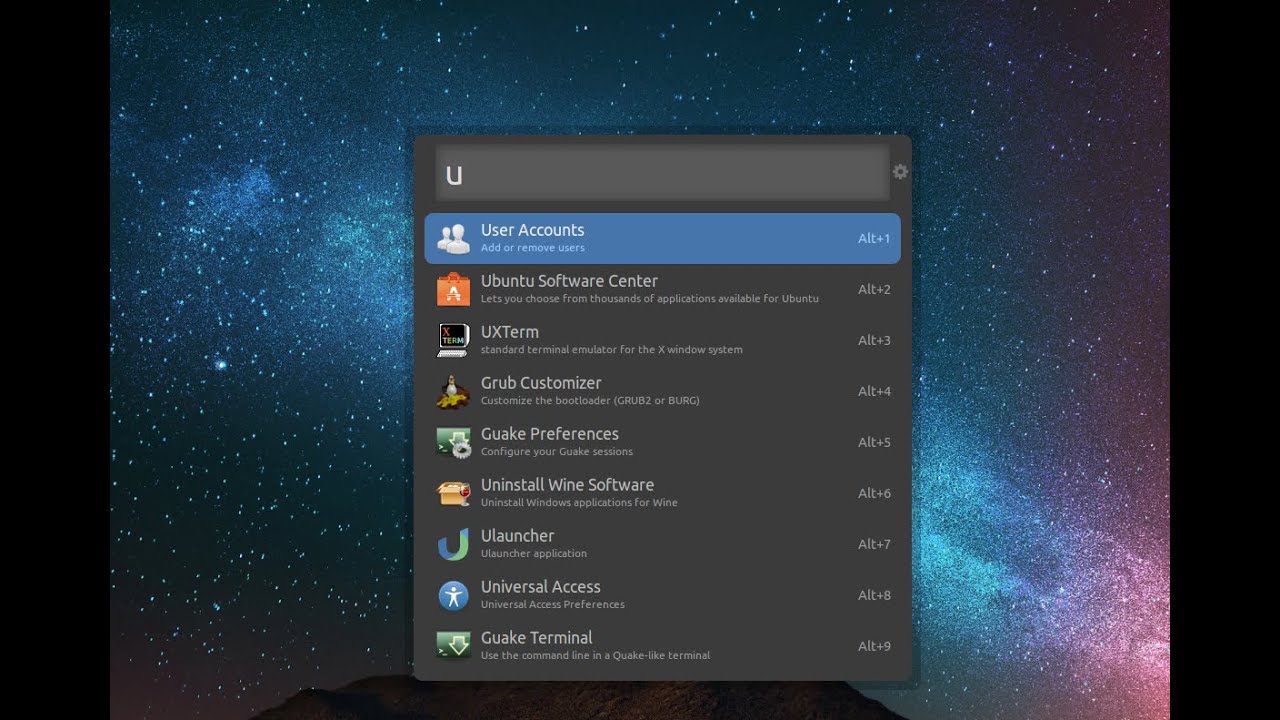Click the Alt+1 shortcut label
This screenshot has width=1280, height=720.
click(874, 238)
